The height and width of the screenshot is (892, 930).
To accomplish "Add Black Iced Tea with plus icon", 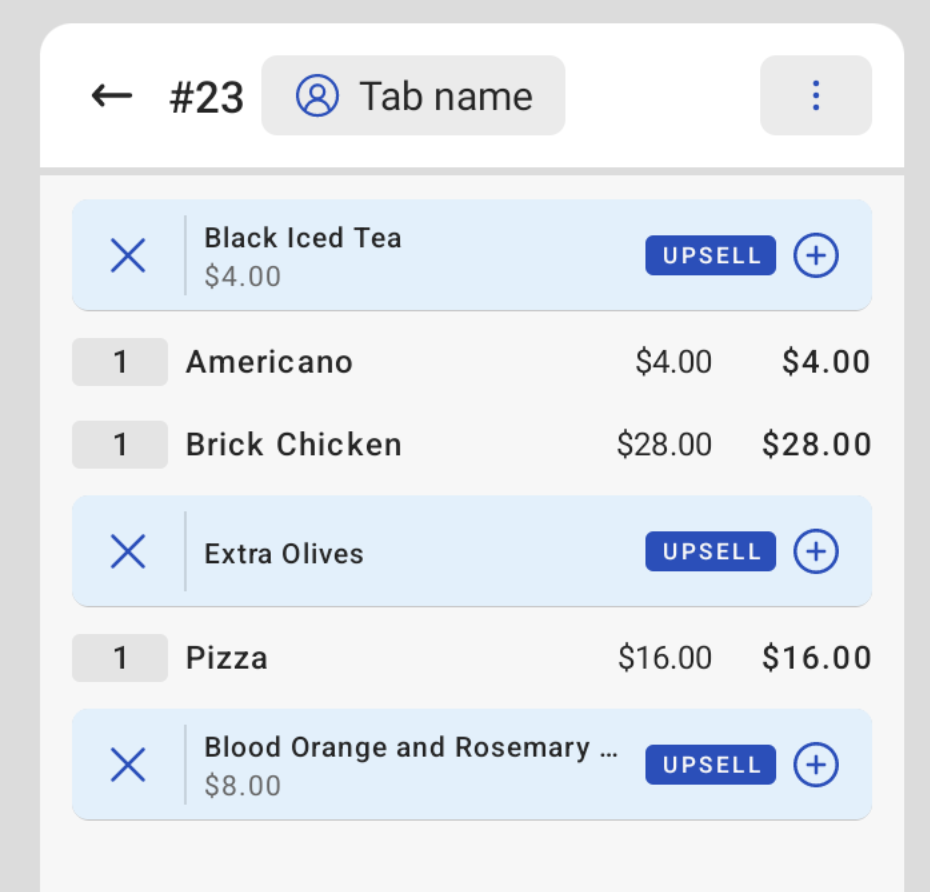I will [x=816, y=256].
